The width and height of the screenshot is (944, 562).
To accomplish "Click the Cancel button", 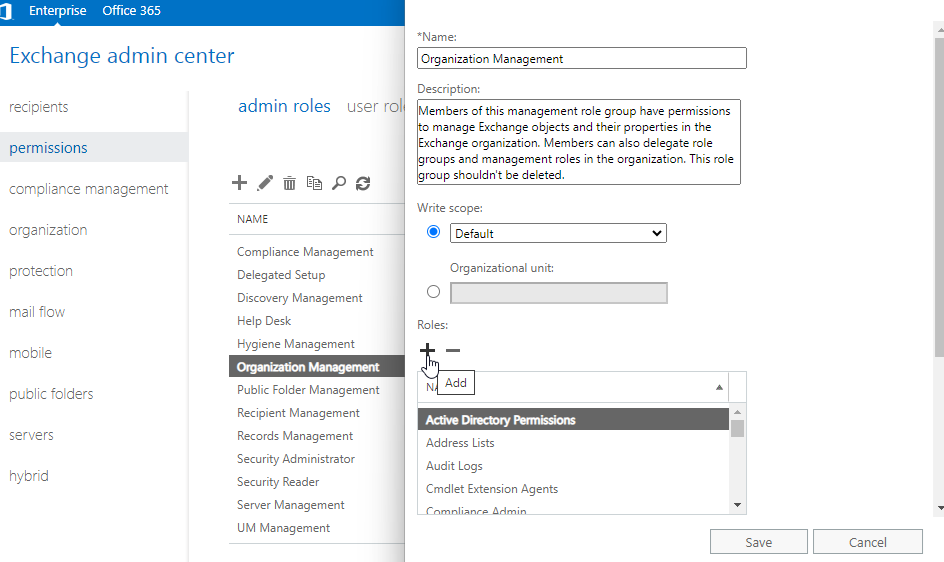I will pos(867,542).
